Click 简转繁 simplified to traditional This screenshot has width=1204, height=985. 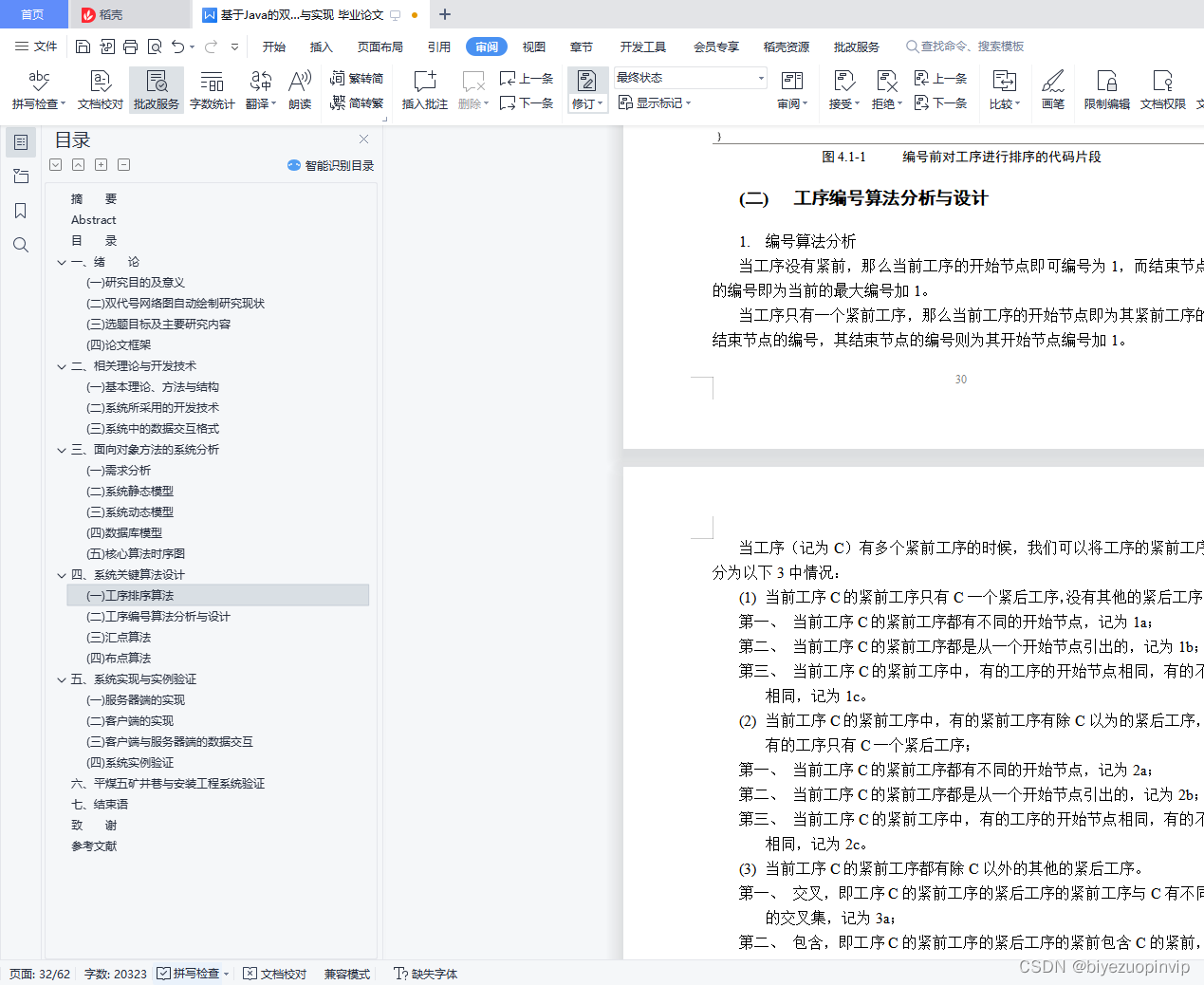357,102
